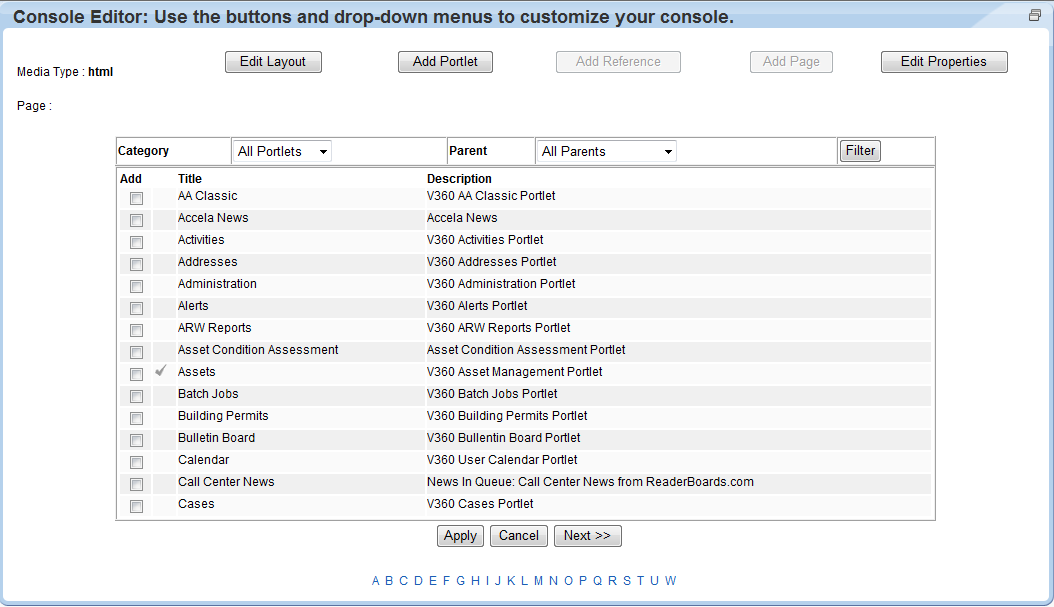The width and height of the screenshot is (1054, 607).
Task: Click Add Portlet
Action: tap(445, 61)
